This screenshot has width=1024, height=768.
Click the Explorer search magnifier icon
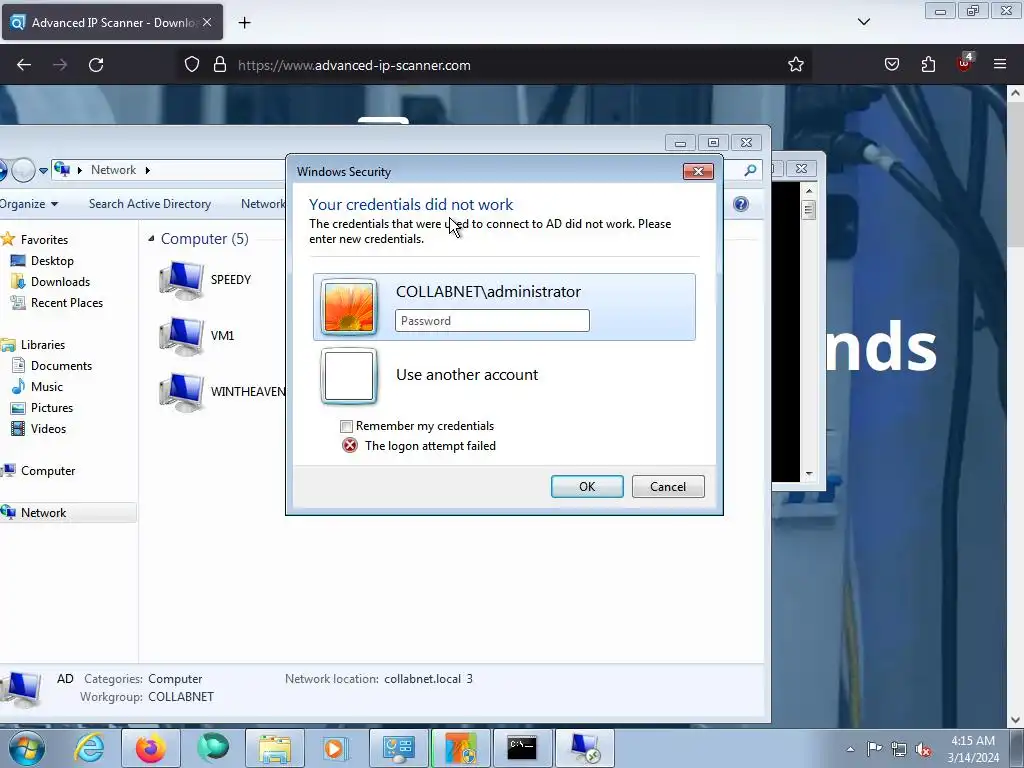click(750, 170)
